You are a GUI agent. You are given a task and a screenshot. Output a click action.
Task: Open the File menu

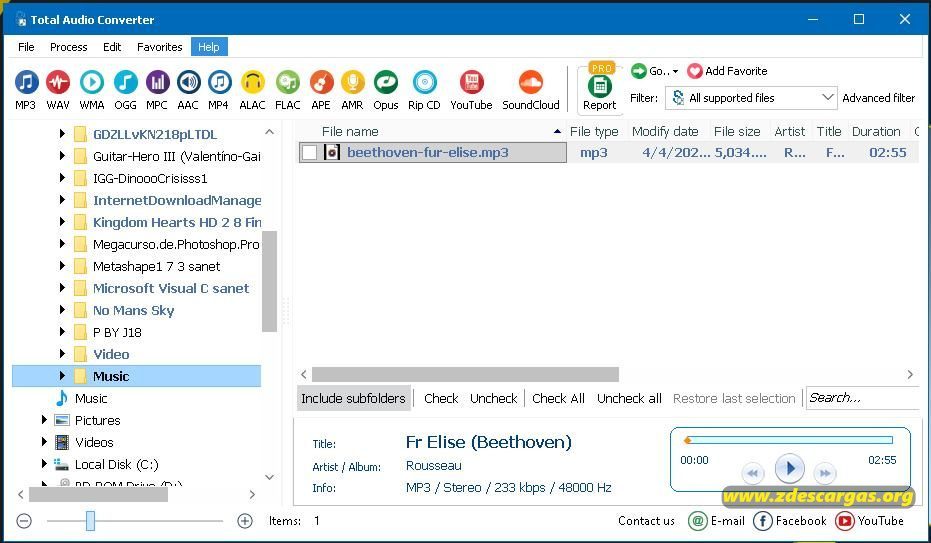pyautogui.click(x=26, y=47)
